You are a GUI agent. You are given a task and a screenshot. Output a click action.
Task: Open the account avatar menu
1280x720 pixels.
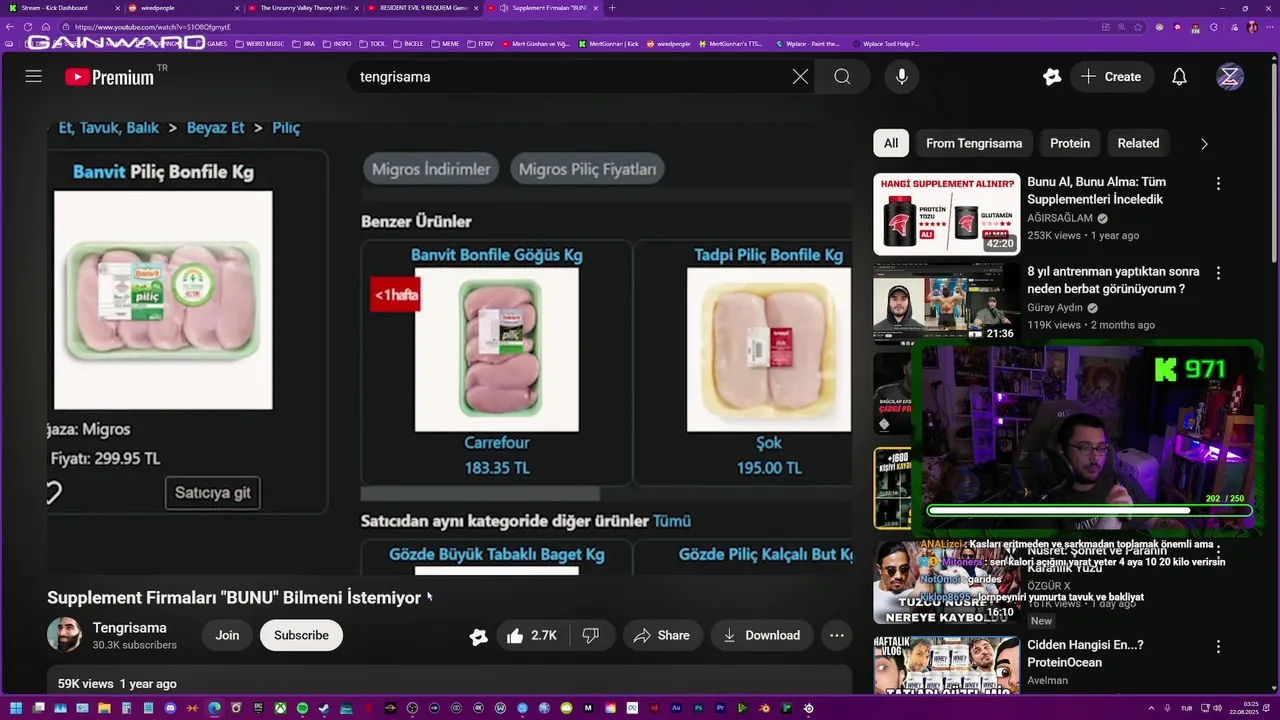(x=1230, y=77)
